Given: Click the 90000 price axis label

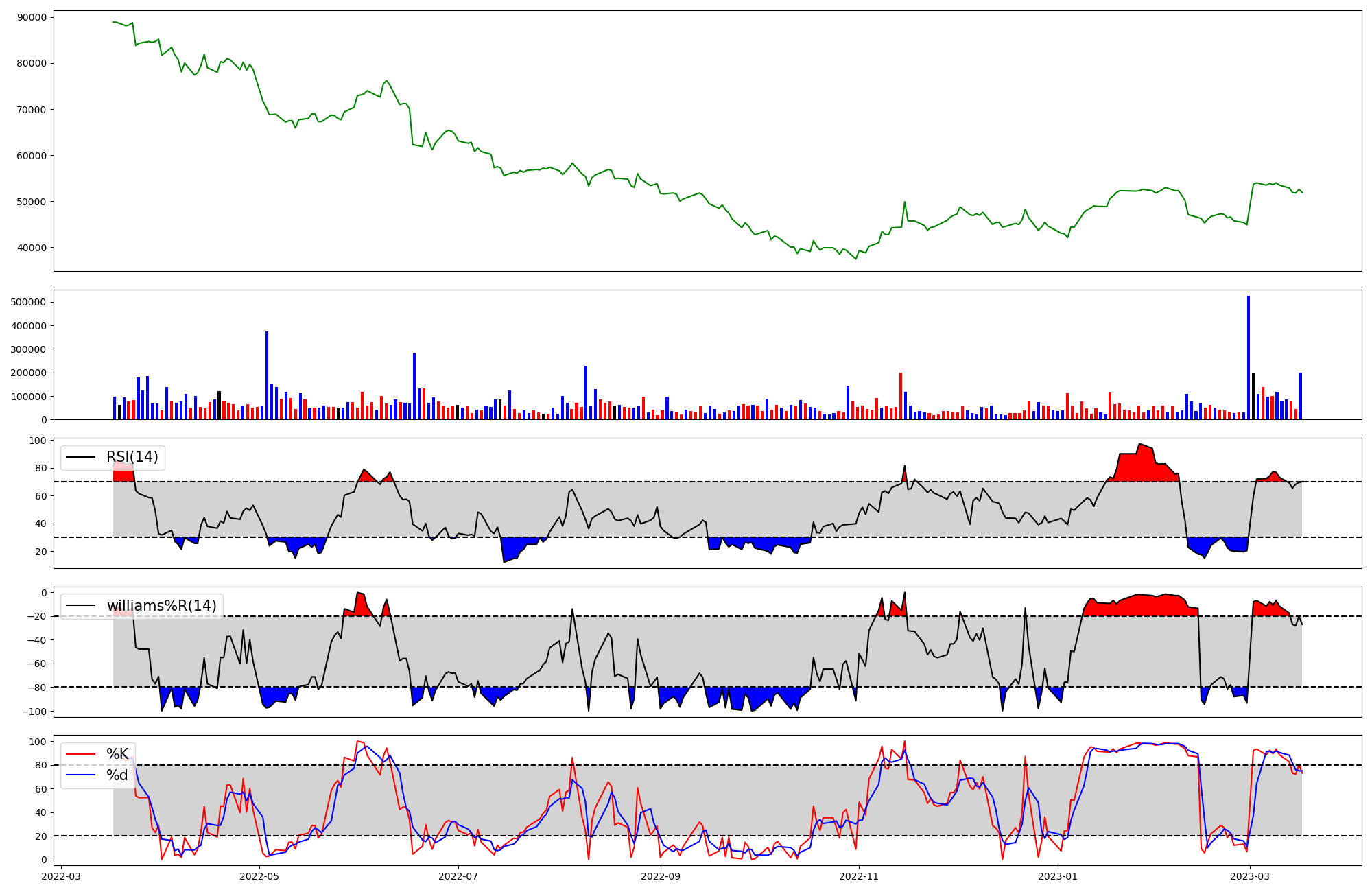Looking at the screenshot, I should [x=32, y=17].
